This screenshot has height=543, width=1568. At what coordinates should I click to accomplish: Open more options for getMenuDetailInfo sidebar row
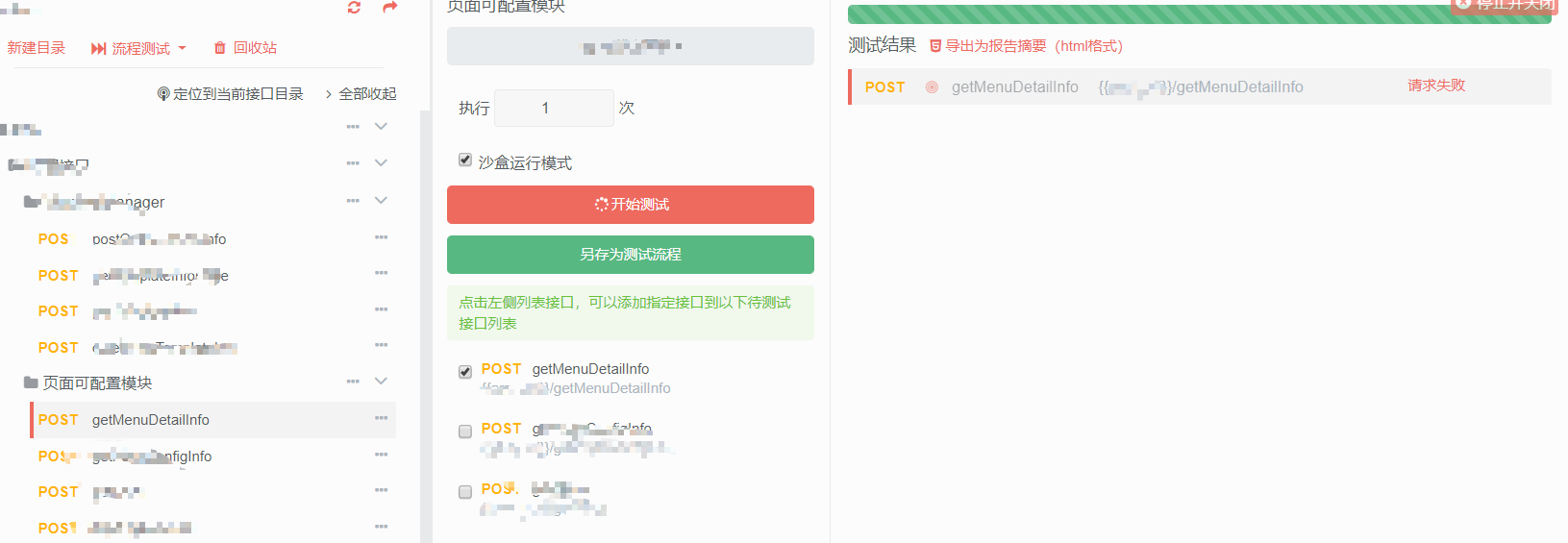click(x=382, y=418)
